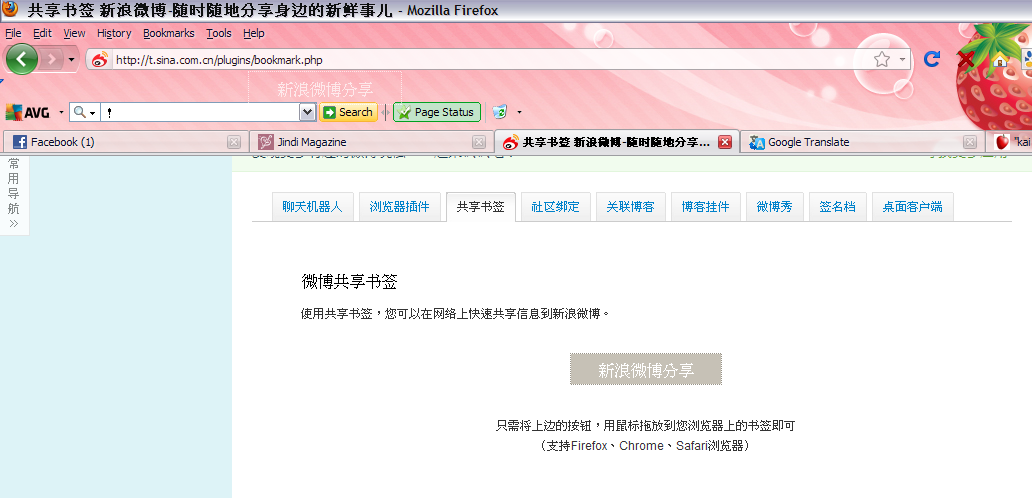Open the 微博秀 page tab
The height and width of the screenshot is (498, 1032).
pyautogui.click(x=775, y=207)
